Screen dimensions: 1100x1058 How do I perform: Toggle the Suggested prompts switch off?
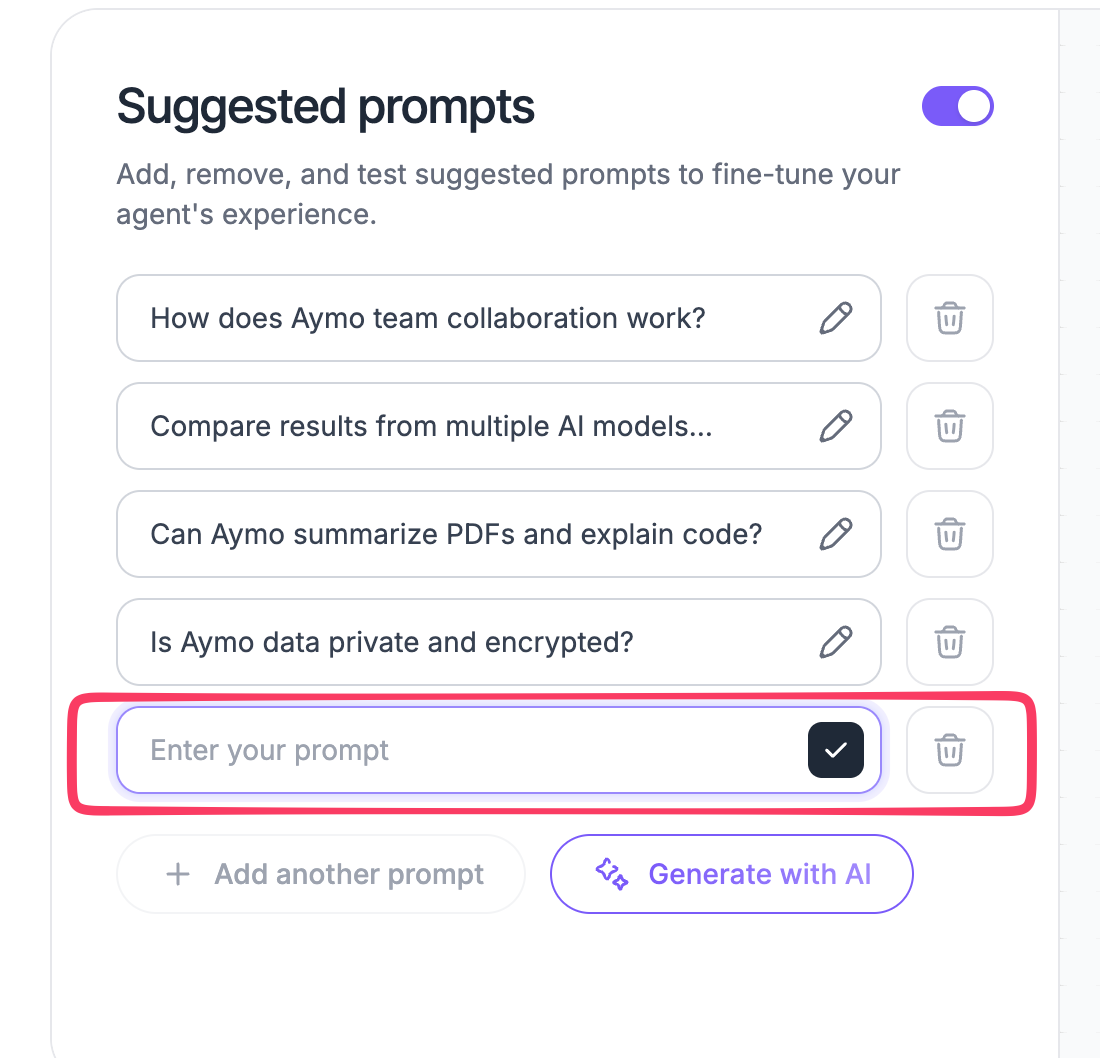(x=958, y=107)
